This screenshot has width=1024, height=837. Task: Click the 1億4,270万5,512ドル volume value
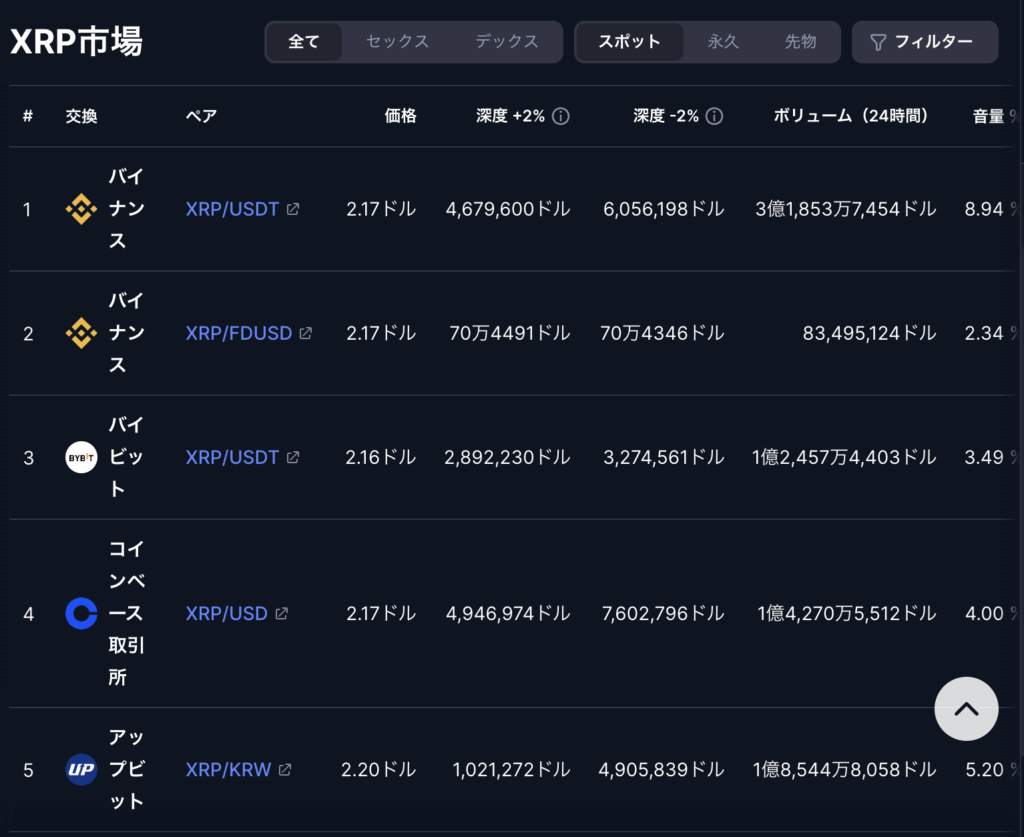846,613
